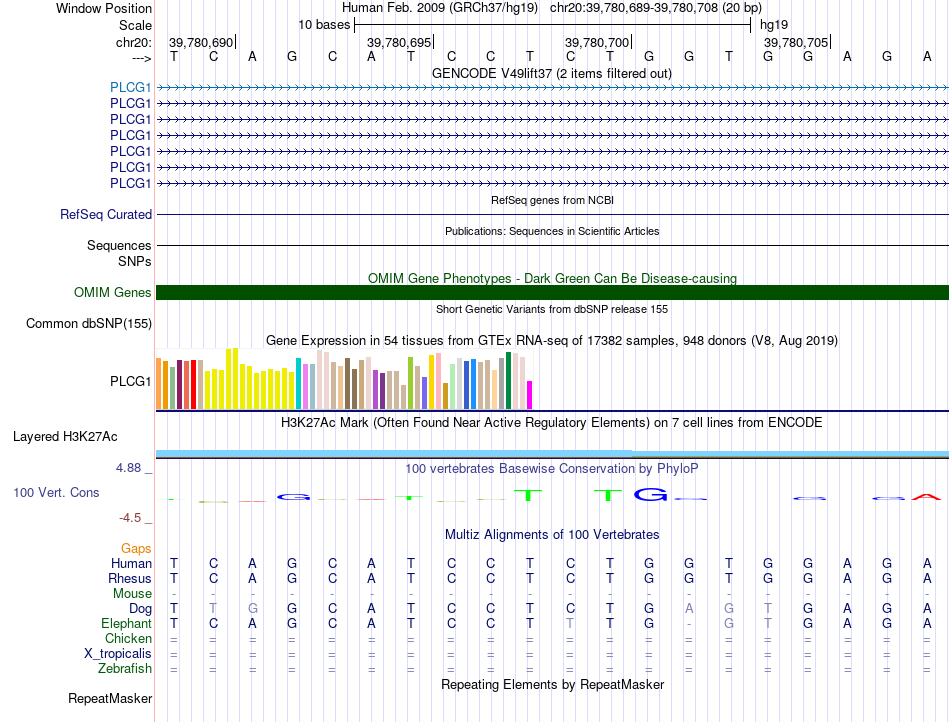950x722 pixels.
Task: Click the top light-blue PLCG1 transcript label
Action: [130, 87]
